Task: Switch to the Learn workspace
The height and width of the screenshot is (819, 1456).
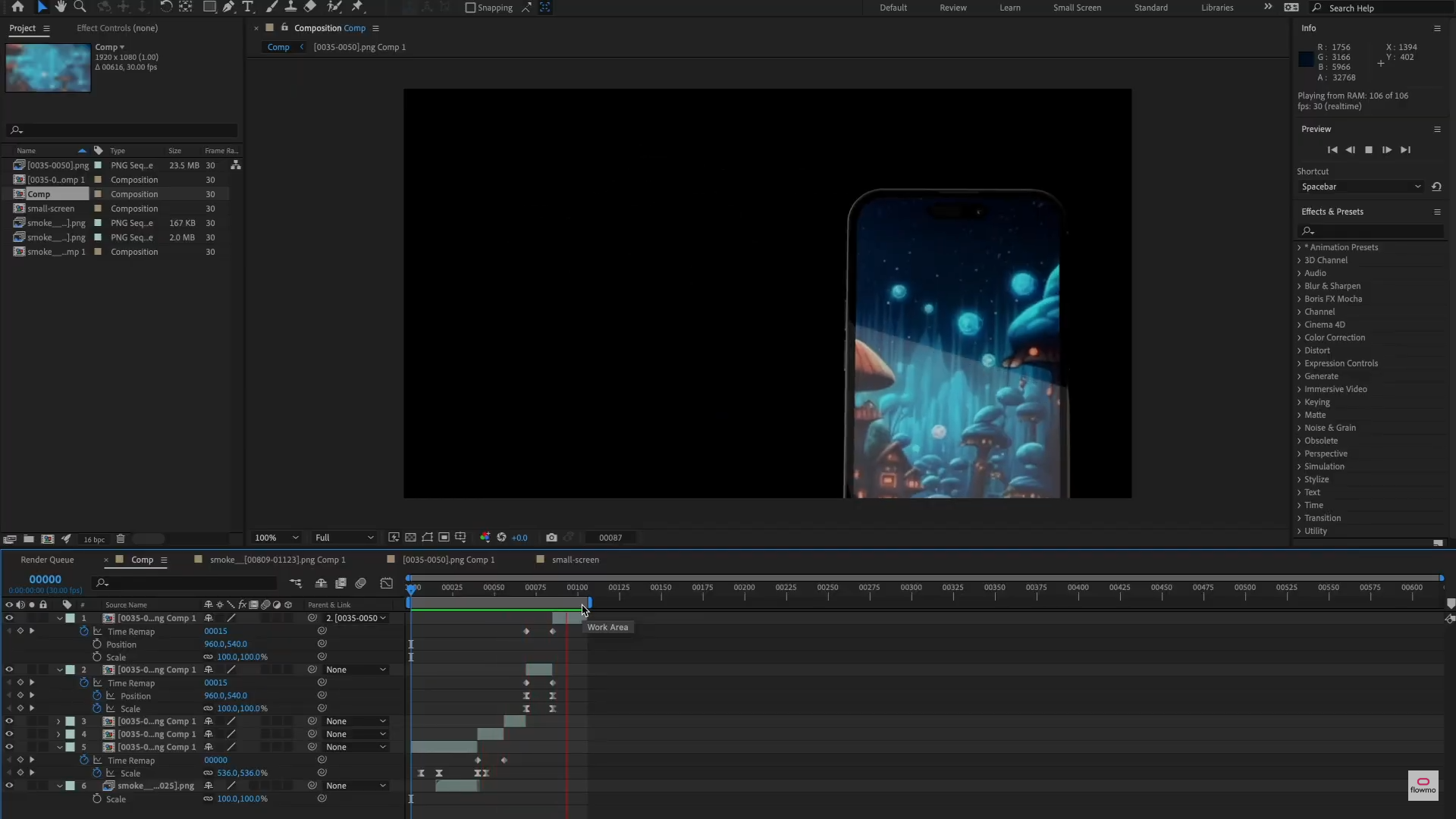Action: click(x=1009, y=8)
